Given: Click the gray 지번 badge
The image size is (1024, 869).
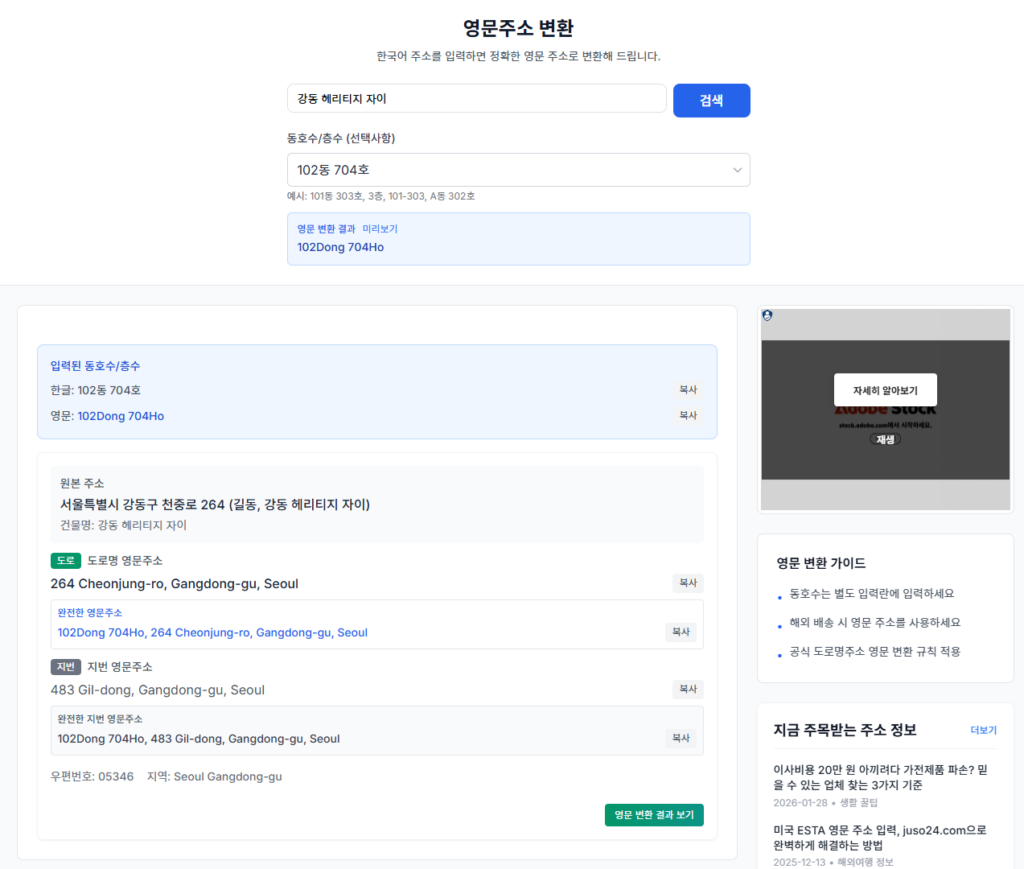Looking at the screenshot, I should [65, 667].
